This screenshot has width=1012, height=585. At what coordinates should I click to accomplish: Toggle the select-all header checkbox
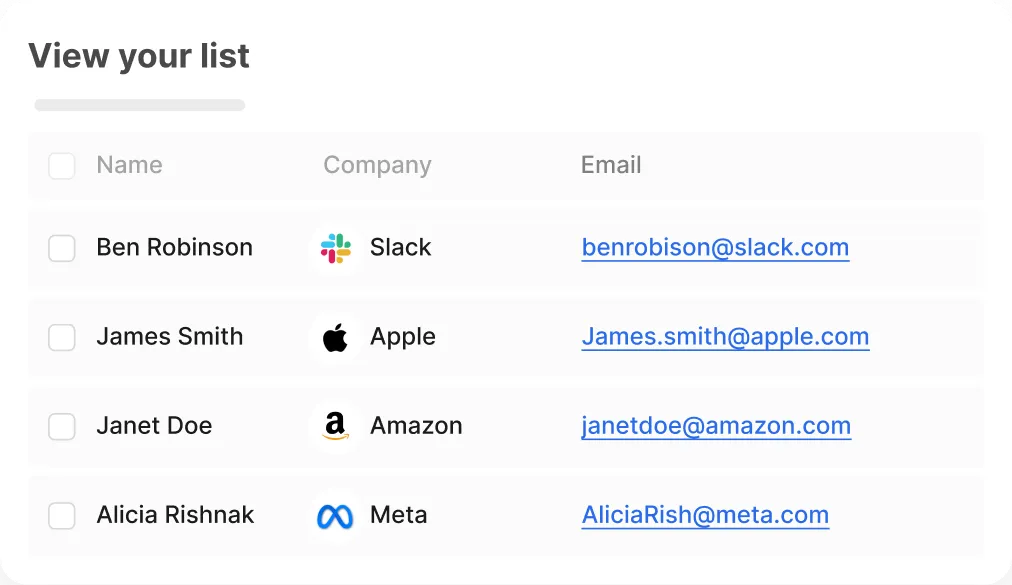pos(62,166)
